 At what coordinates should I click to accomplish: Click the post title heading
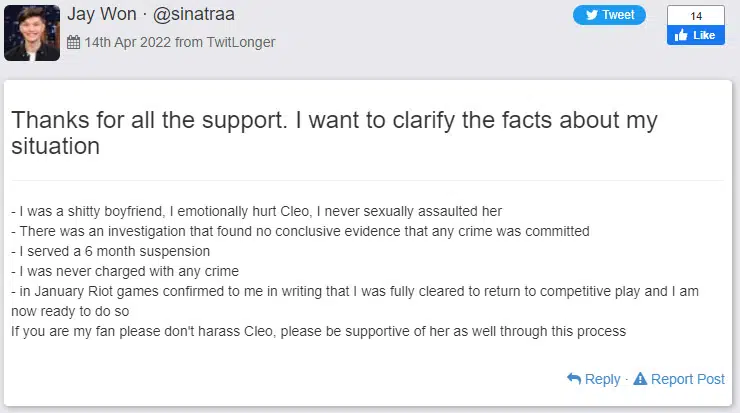tap(334, 133)
